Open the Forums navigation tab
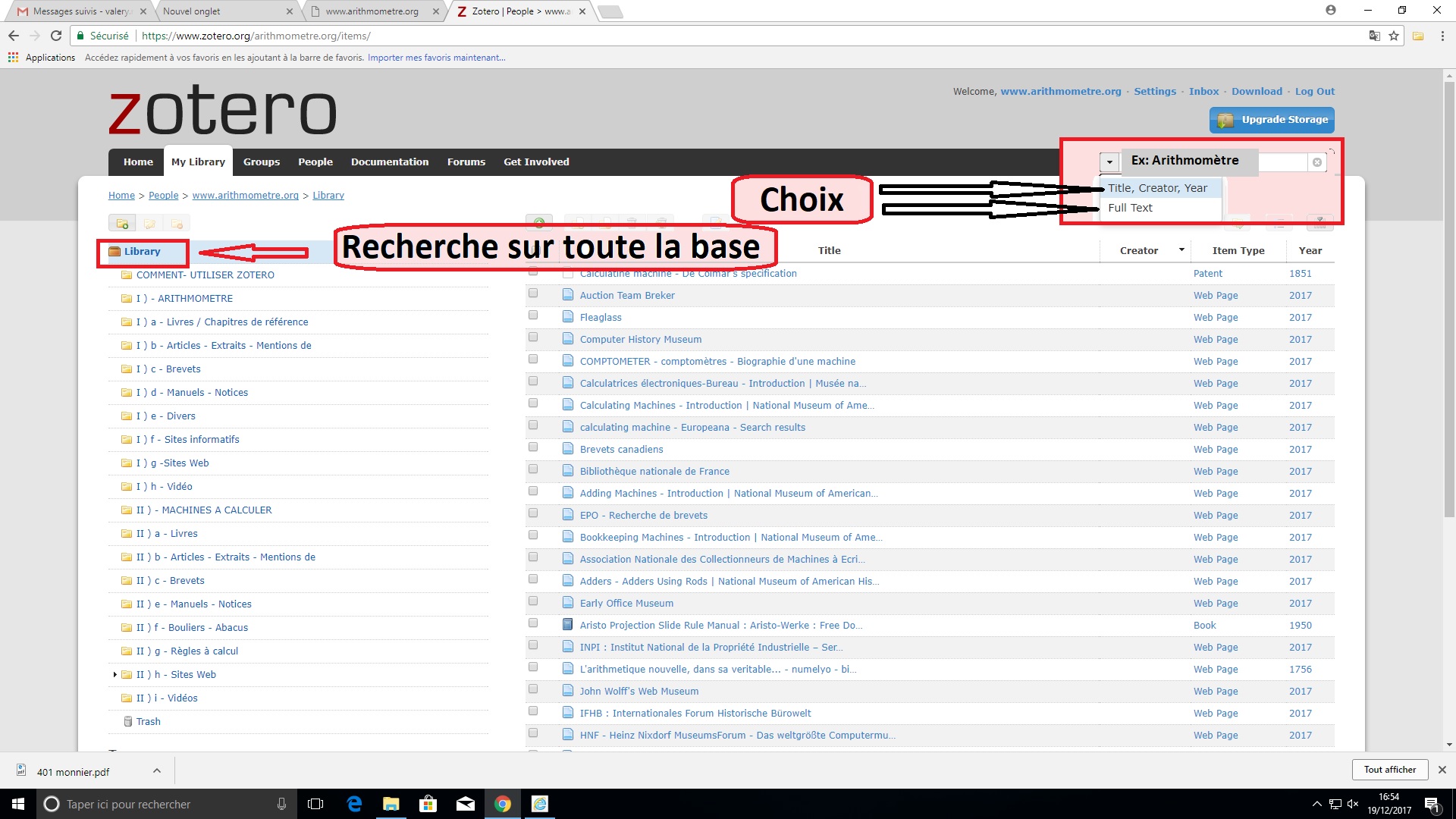Screen dimensions: 1456x819 (x=466, y=162)
